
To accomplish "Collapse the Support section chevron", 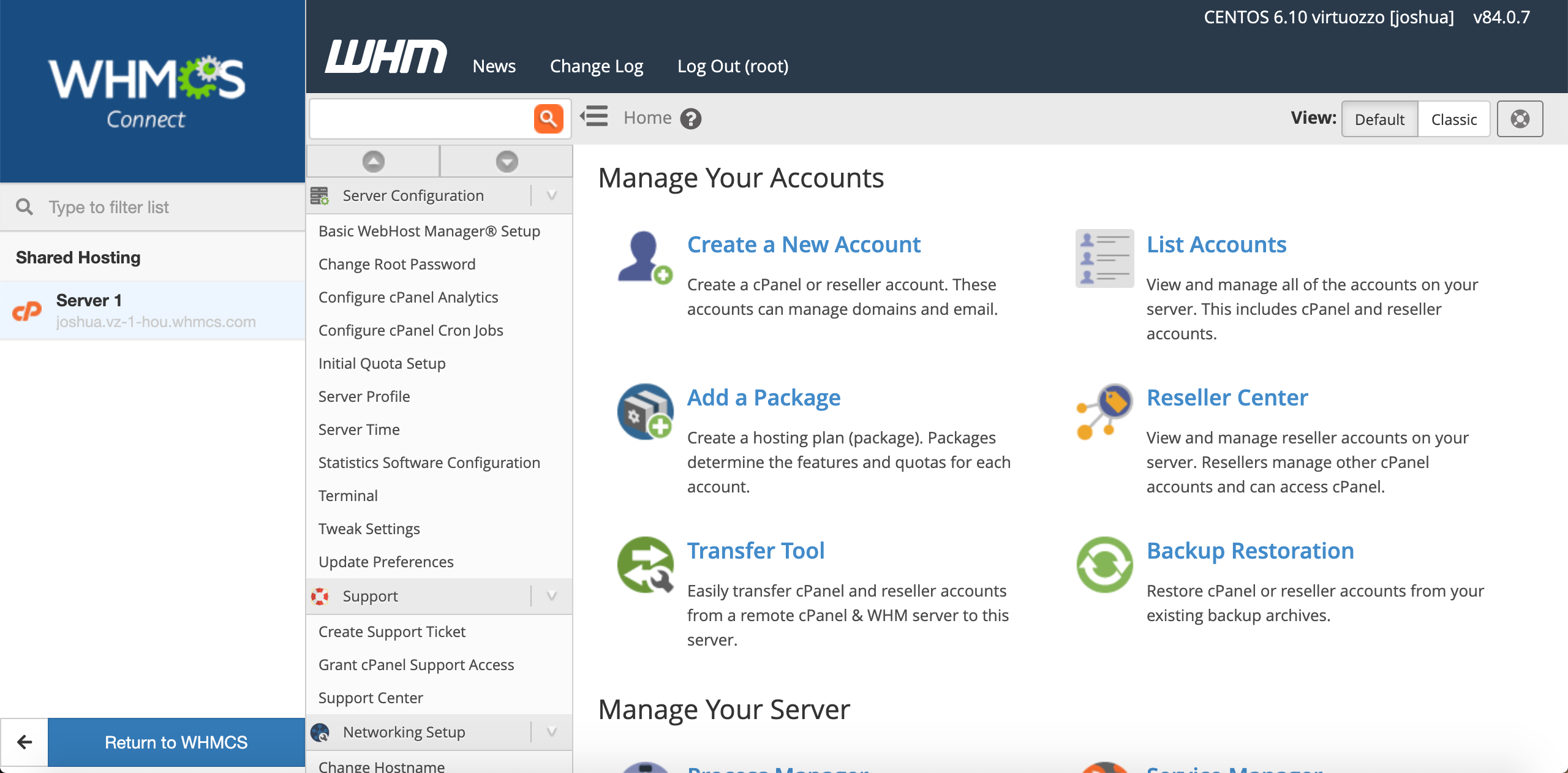I will tap(551, 596).
